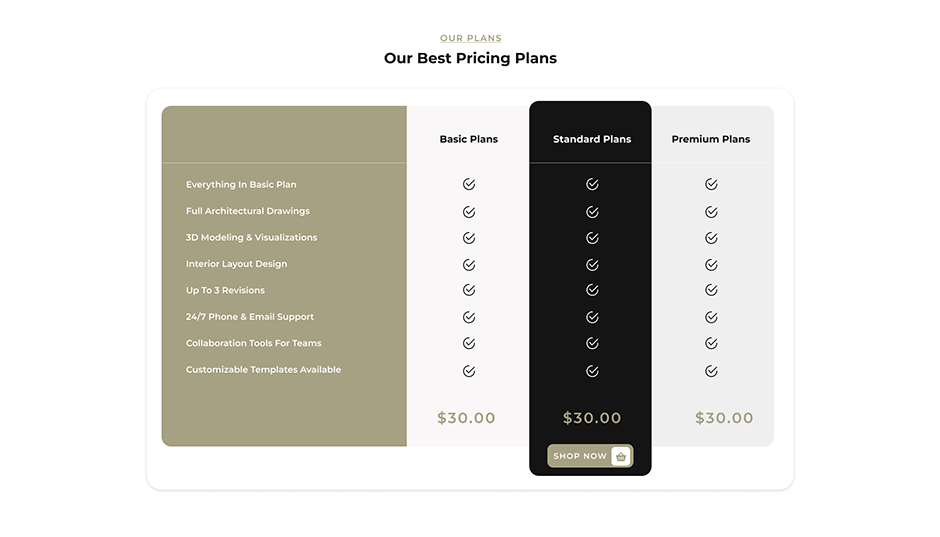Click Premium plan check for 24/7 Phone & Email Support
The image size is (940, 537).
[711, 317]
